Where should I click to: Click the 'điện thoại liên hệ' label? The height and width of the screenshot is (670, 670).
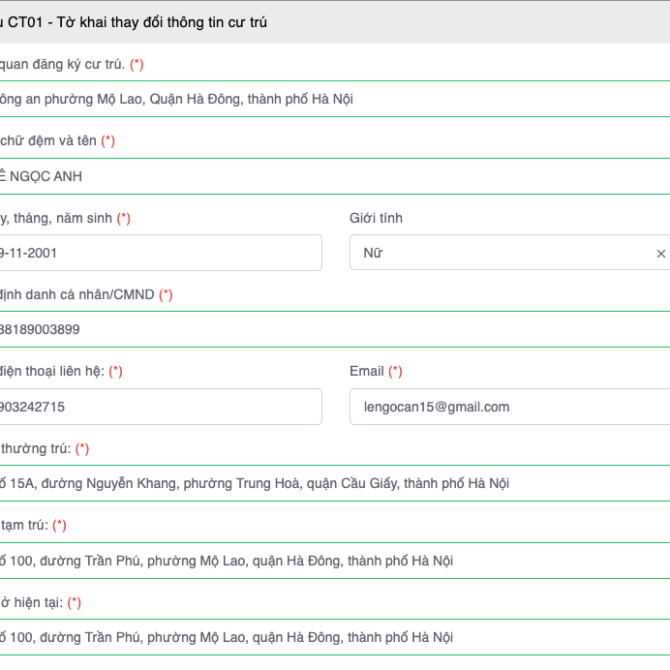click(52, 371)
